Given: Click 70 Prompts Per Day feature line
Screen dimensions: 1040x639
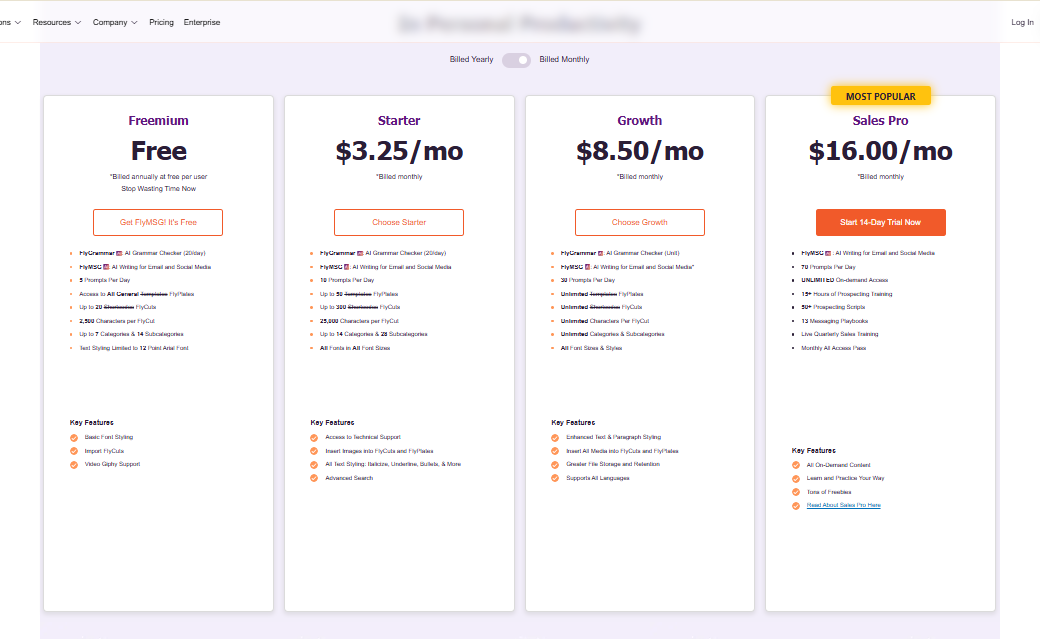Looking at the screenshot, I should click(x=828, y=267).
